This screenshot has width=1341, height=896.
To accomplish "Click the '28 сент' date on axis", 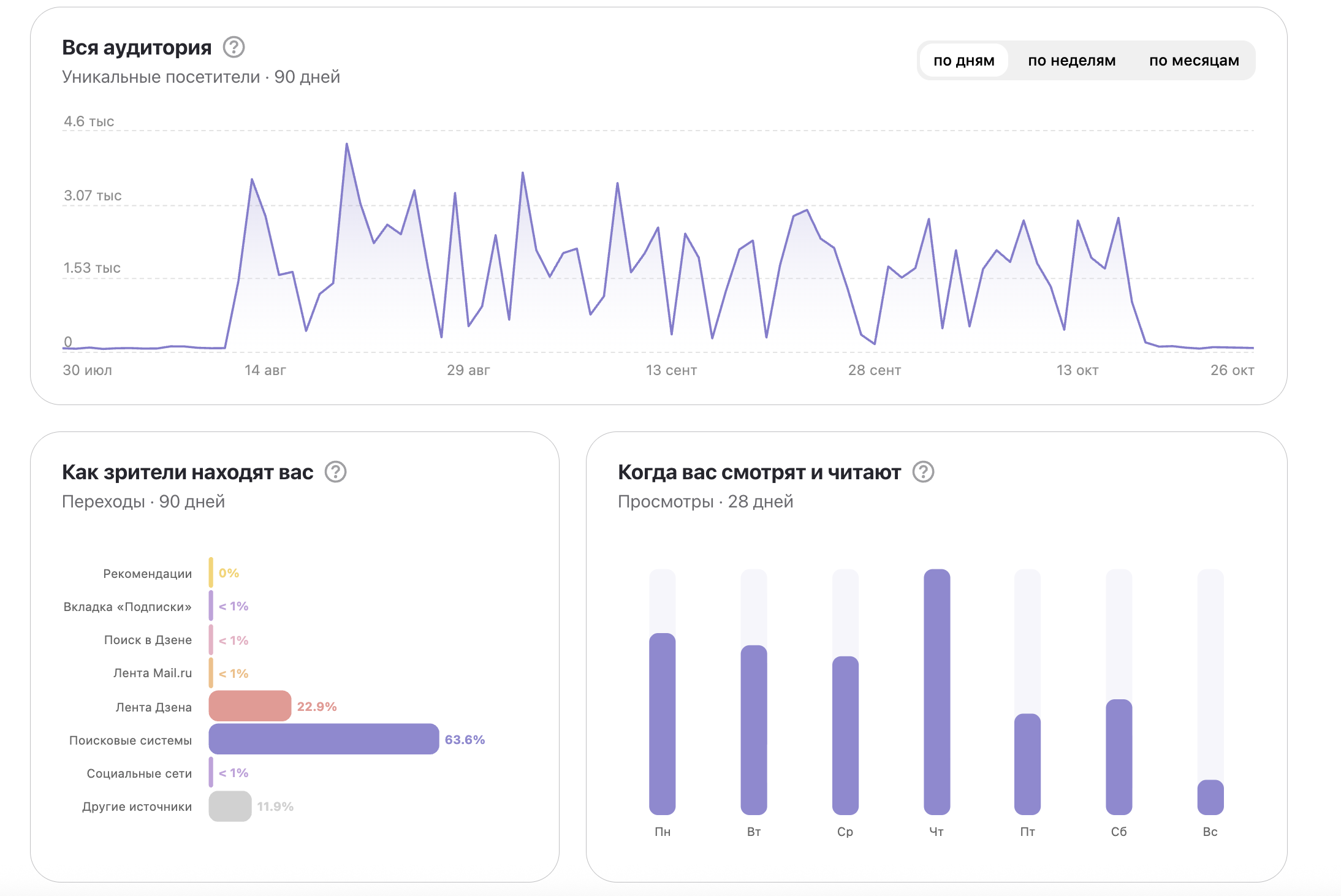I will coord(874,370).
